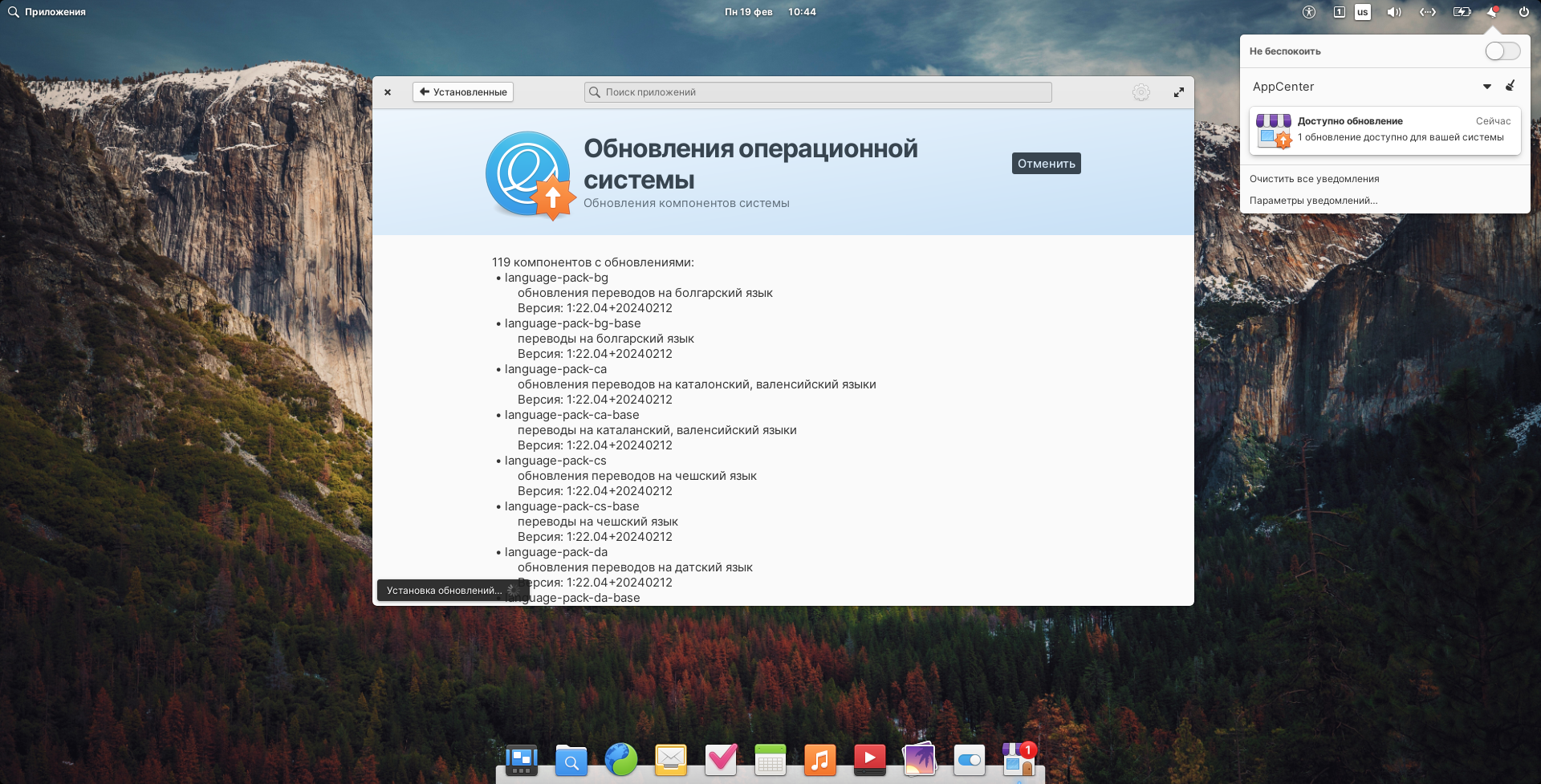Click AppCenter dock icon with badge
Image resolution: width=1541 pixels, height=784 pixels.
pyautogui.click(x=1019, y=759)
